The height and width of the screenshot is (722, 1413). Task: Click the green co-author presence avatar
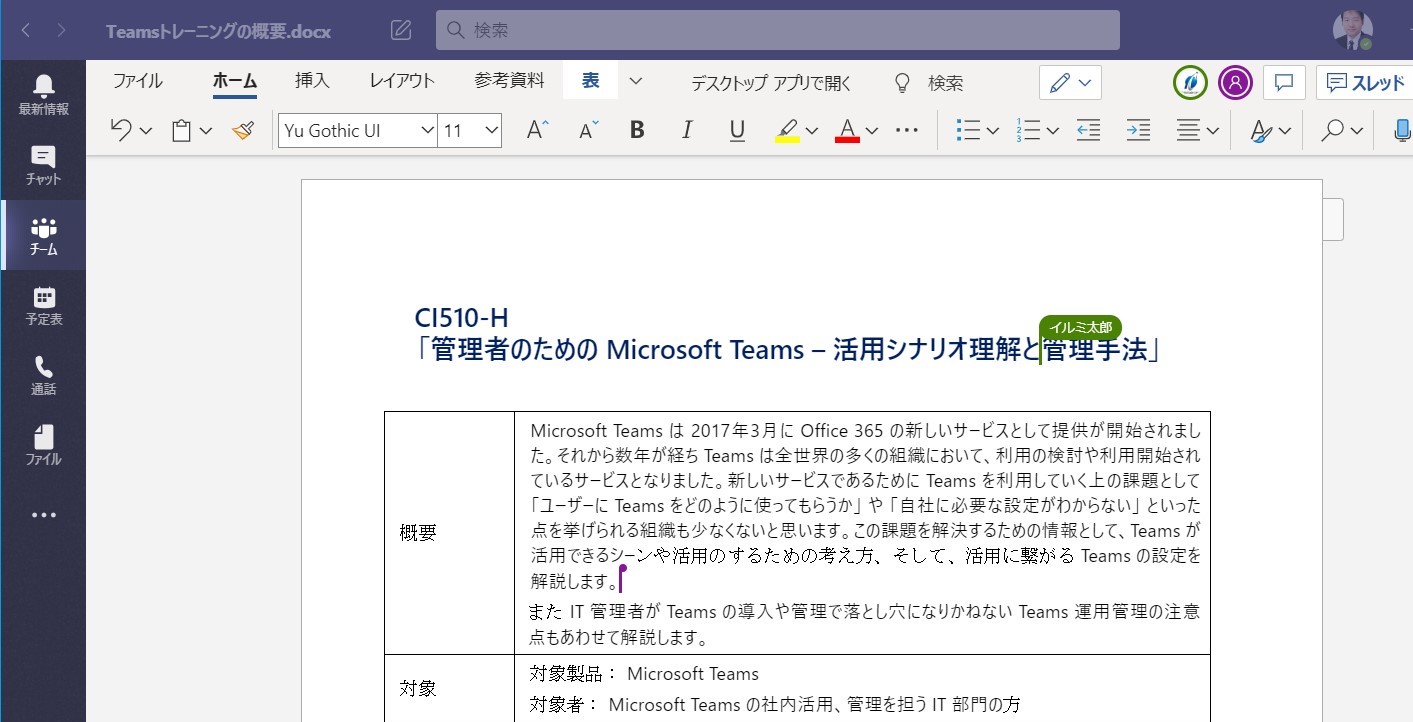(x=1190, y=83)
